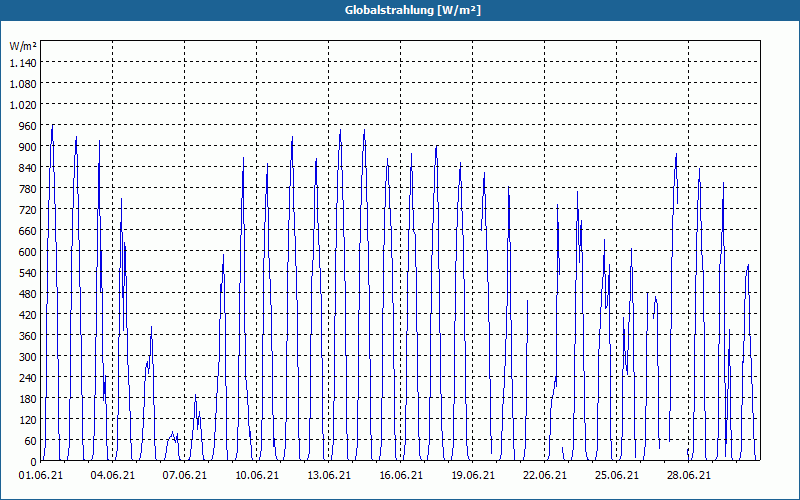Click the 840 y-axis value
Screen dimensions: 800x500
(29, 168)
